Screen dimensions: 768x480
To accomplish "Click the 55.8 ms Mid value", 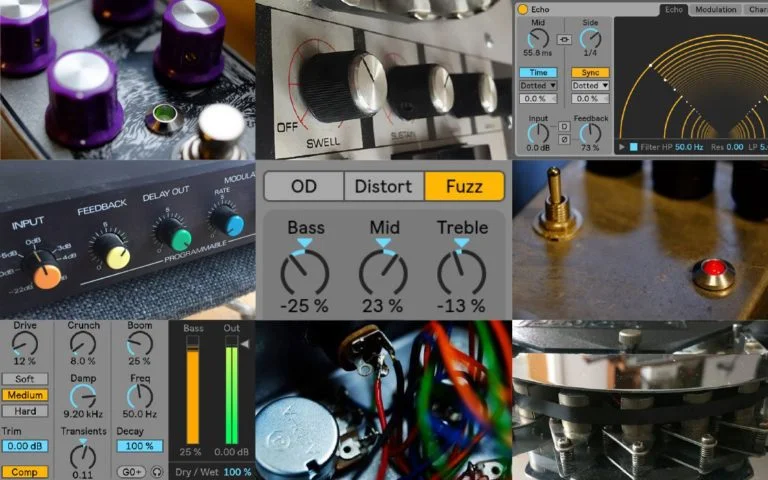I will click(x=537, y=52).
